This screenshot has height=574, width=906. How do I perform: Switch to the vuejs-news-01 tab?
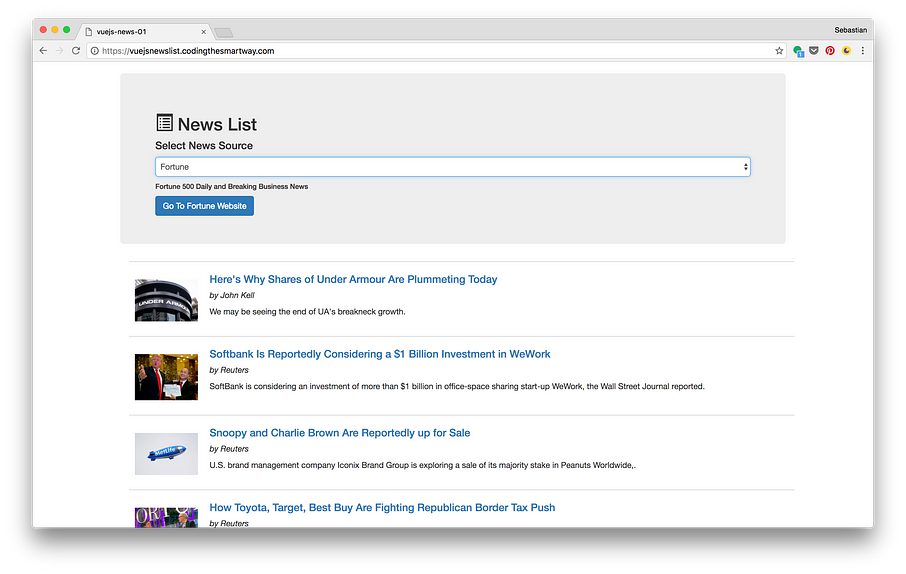pyautogui.click(x=140, y=32)
